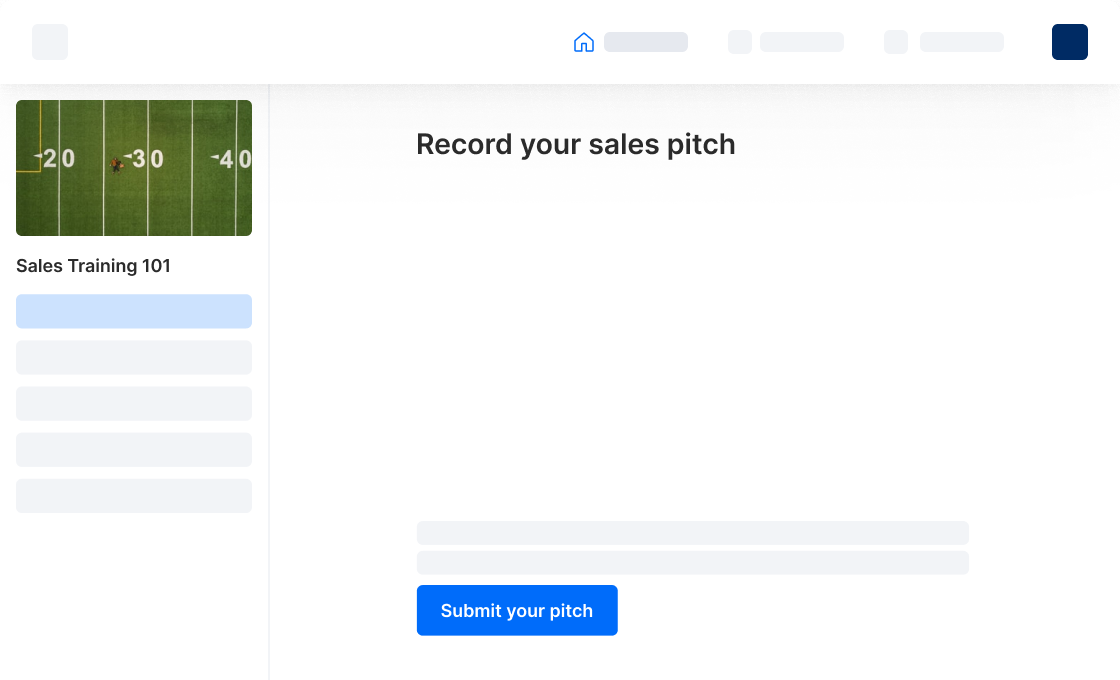1120x680 pixels.
Task: Select the last lesson item in the sidebar
Action: coord(134,495)
